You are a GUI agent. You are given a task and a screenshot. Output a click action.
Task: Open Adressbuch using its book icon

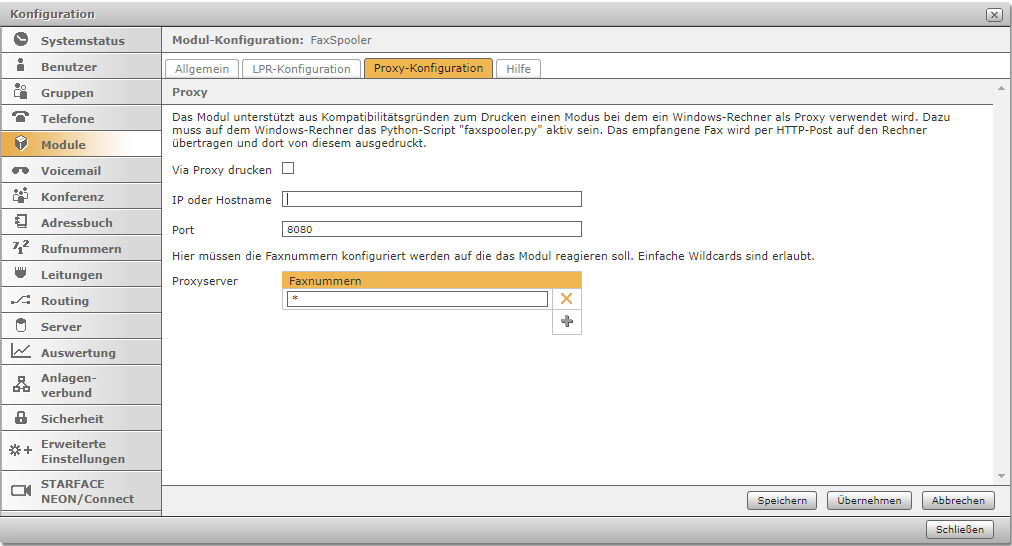pos(20,222)
